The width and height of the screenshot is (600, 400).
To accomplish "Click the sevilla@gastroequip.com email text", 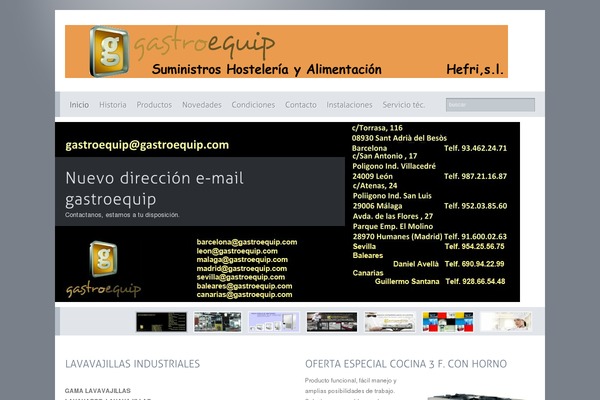I will (x=241, y=277).
